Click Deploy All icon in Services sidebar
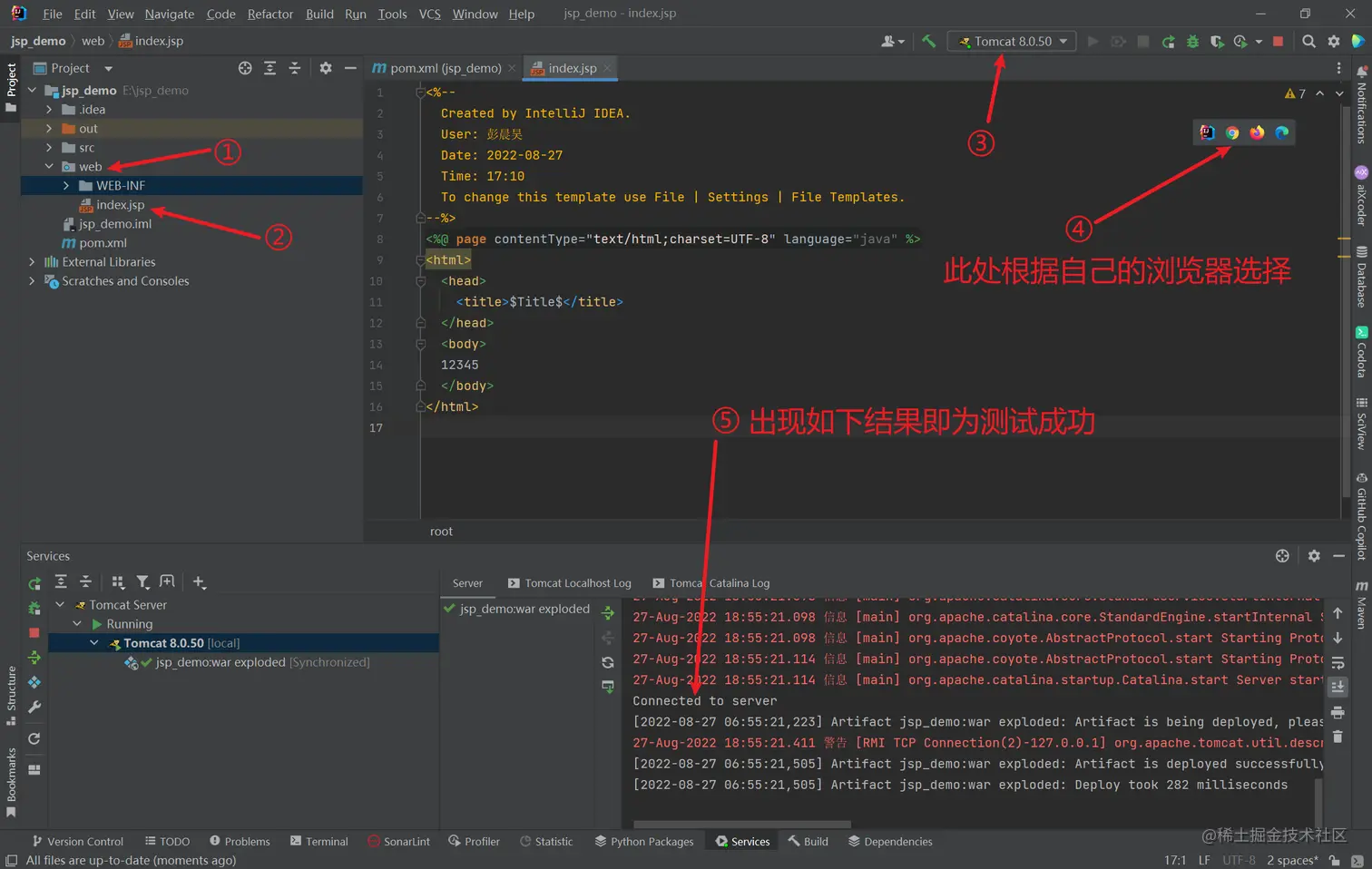Image resolution: width=1372 pixels, height=869 pixels. click(x=34, y=657)
